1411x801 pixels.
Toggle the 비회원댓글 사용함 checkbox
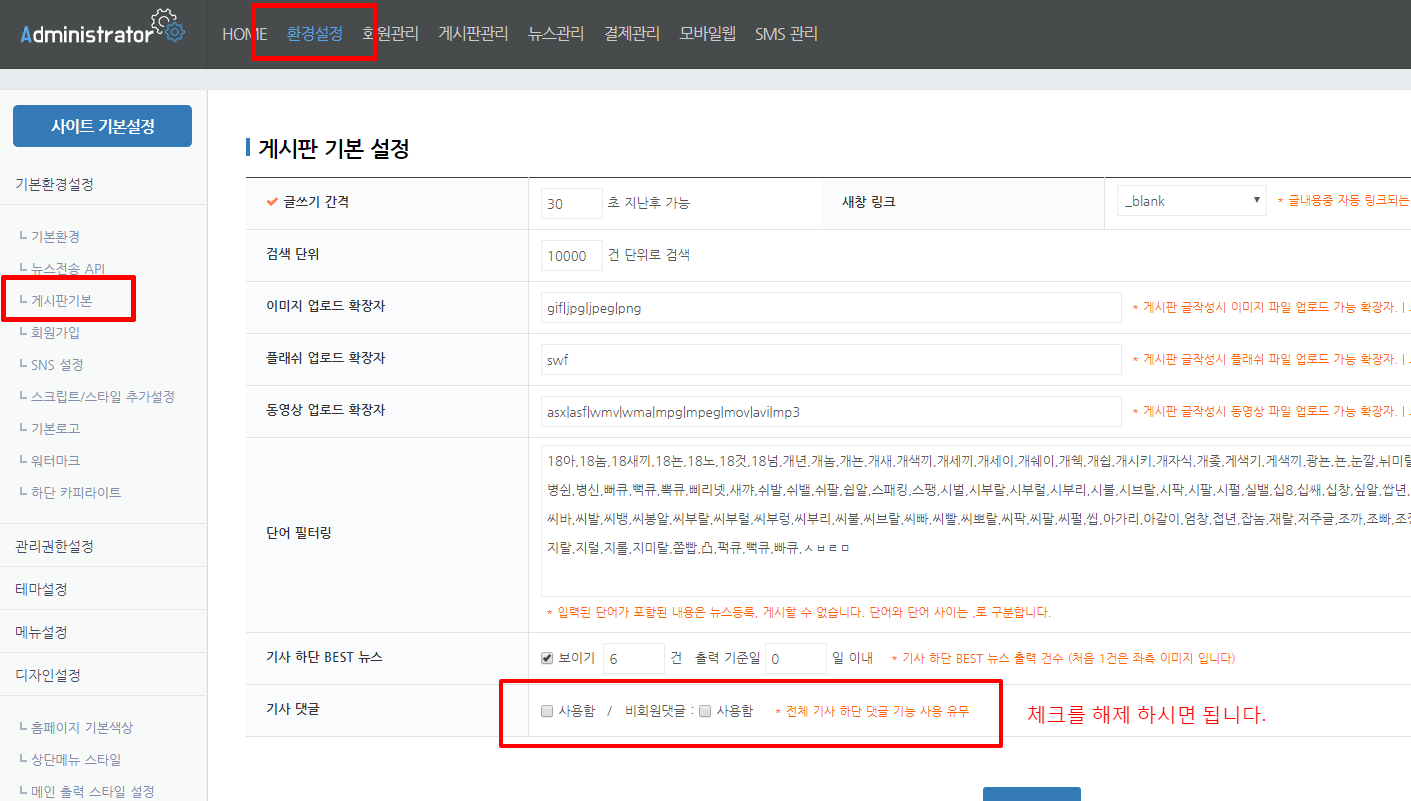(x=705, y=711)
